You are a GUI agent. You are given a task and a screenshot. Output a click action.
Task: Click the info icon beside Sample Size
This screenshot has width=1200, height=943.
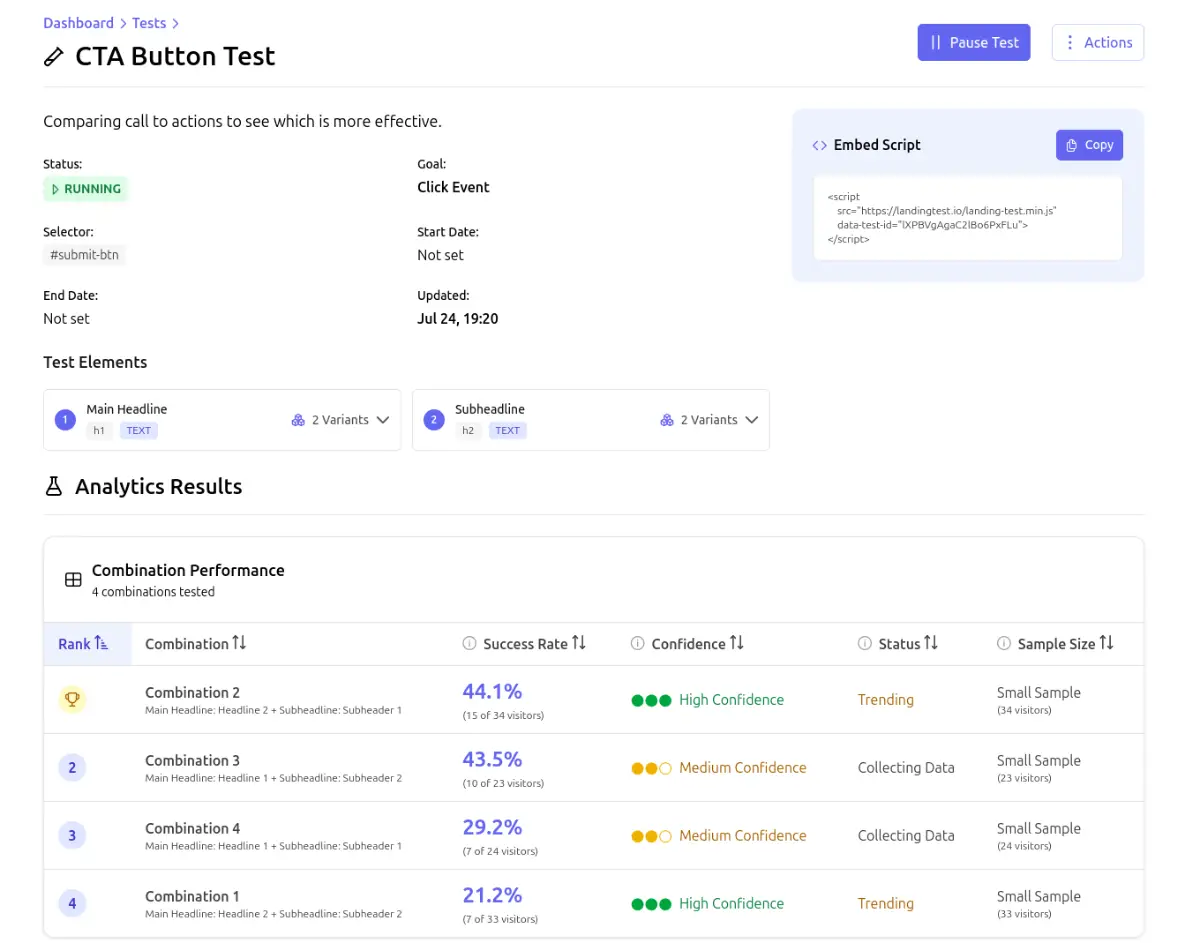point(1003,644)
